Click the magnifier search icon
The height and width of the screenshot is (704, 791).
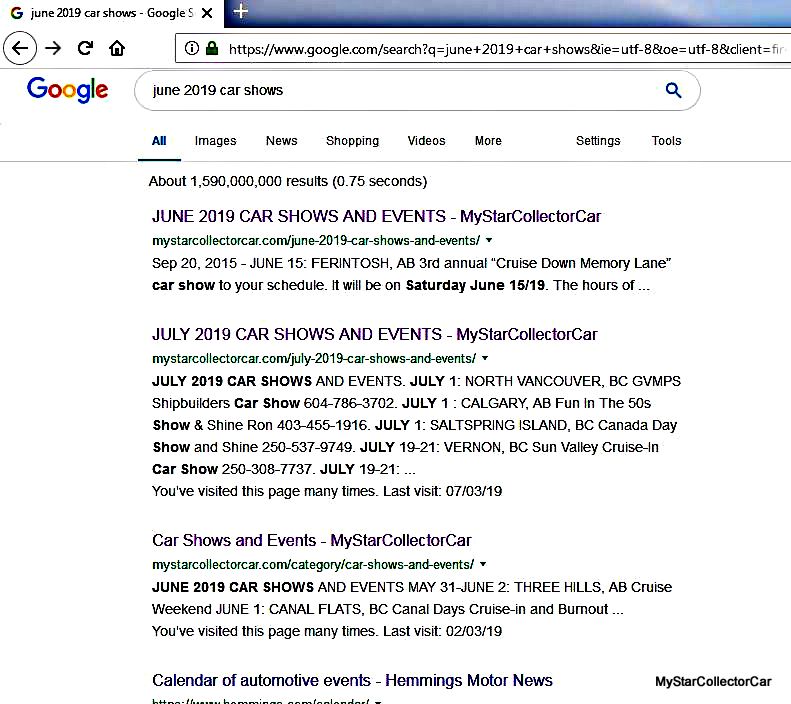pos(673,90)
